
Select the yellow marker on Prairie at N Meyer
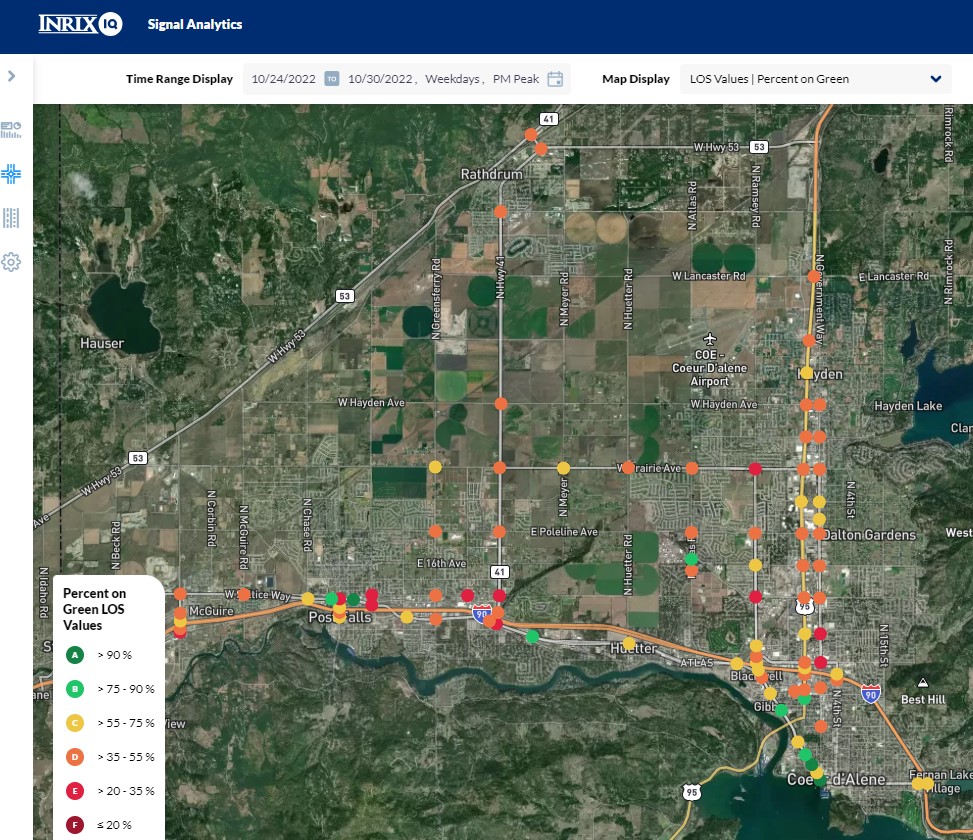pos(563,468)
